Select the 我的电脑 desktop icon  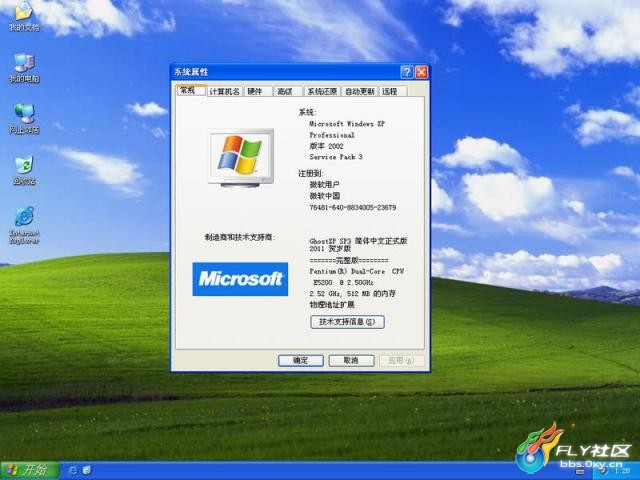pyautogui.click(x=24, y=68)
